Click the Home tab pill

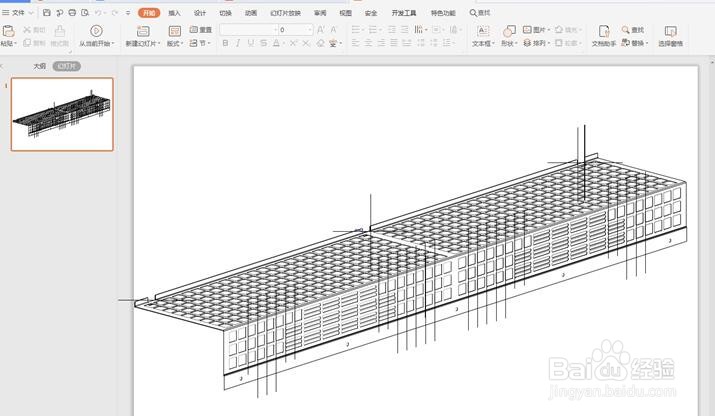click(149, 13)
